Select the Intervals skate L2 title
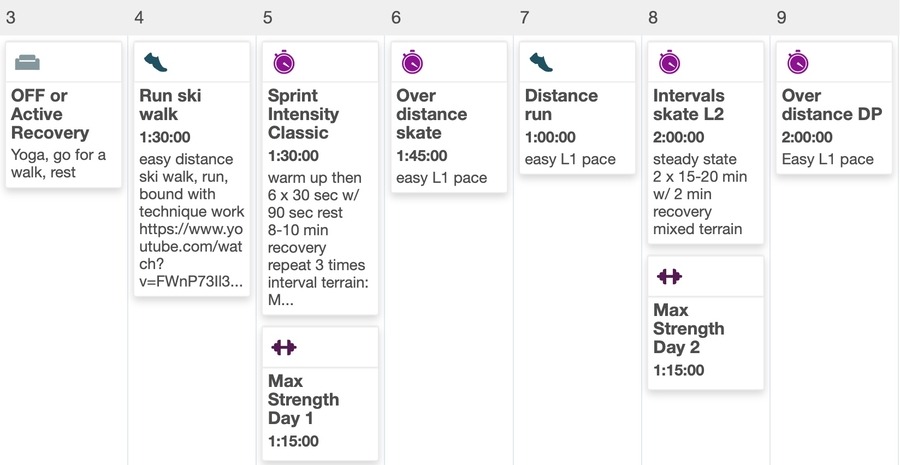The height and width of the screenshot is (465, 900). 688,105
